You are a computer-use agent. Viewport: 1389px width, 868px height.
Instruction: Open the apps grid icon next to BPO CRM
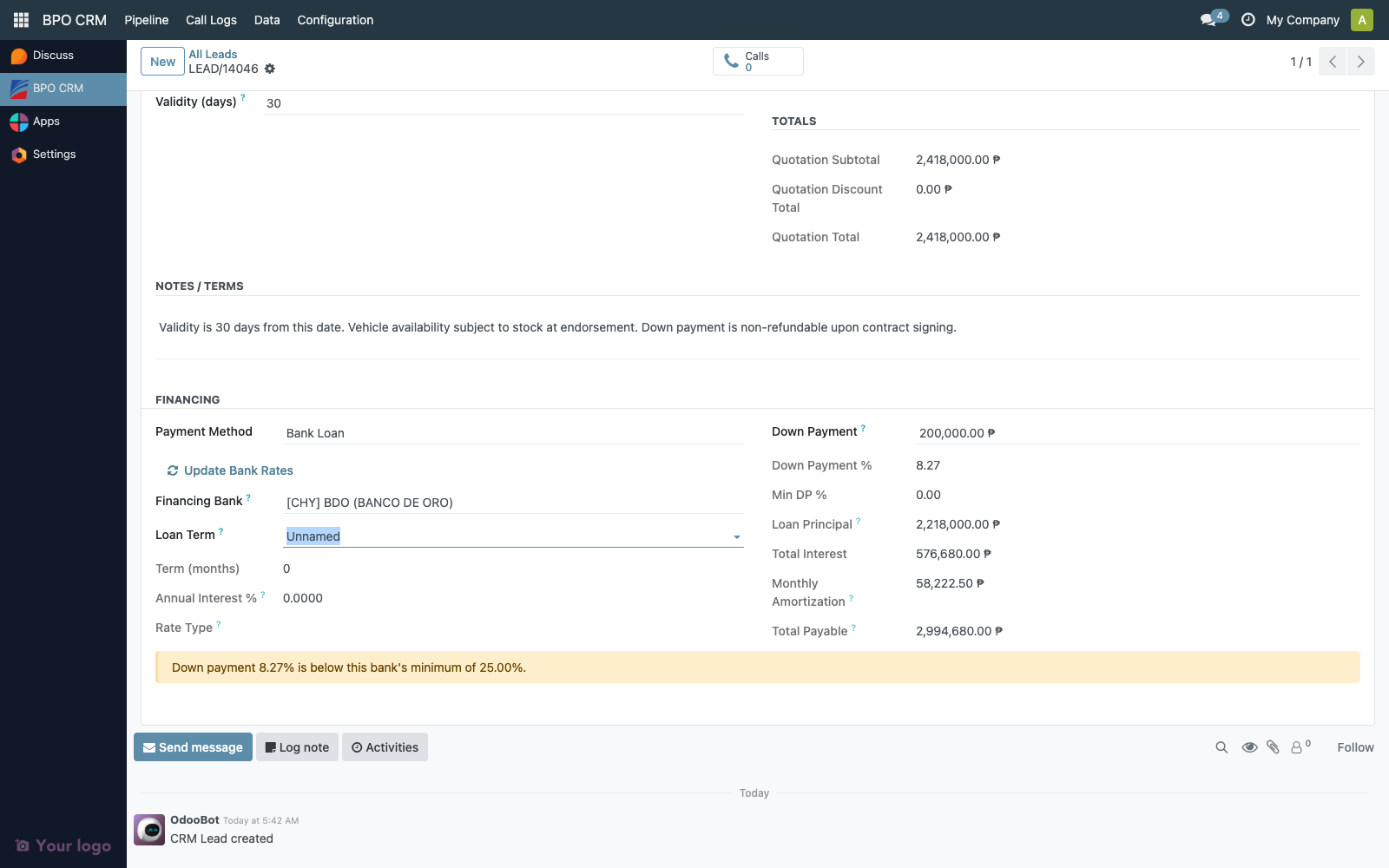(x=21, y=19)
